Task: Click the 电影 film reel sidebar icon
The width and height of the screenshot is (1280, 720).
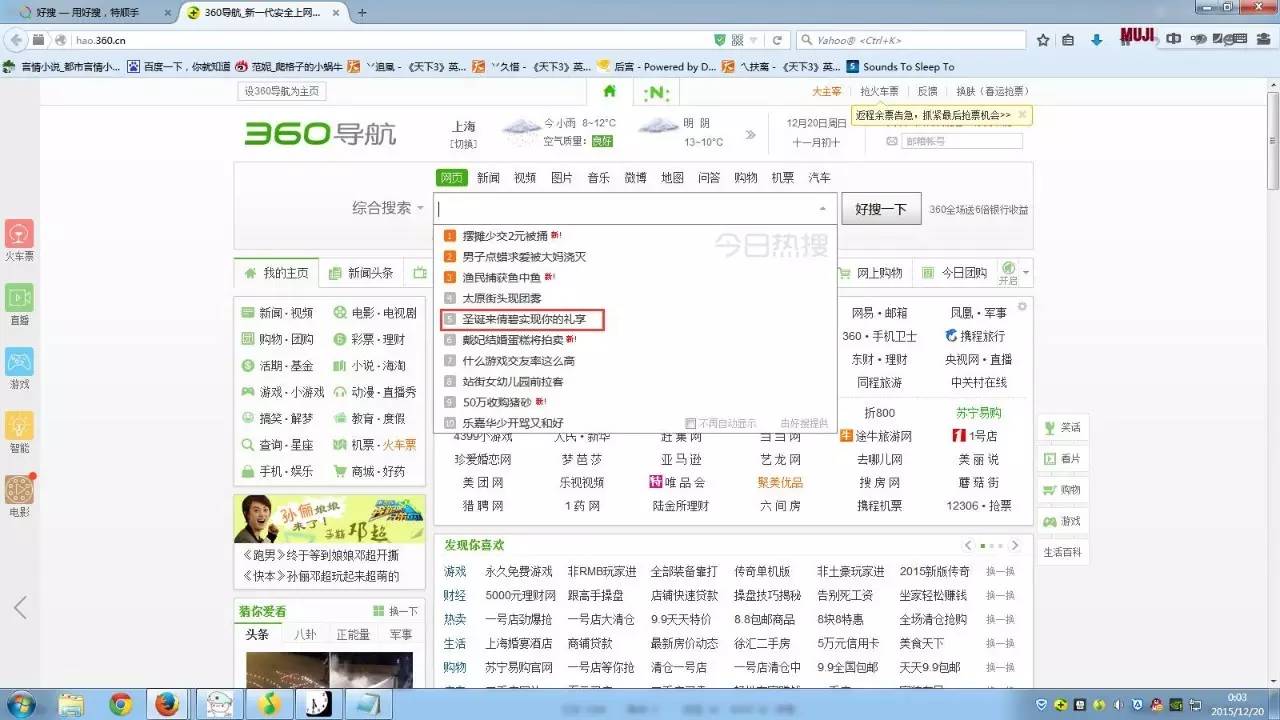Action: pos(19,490)
